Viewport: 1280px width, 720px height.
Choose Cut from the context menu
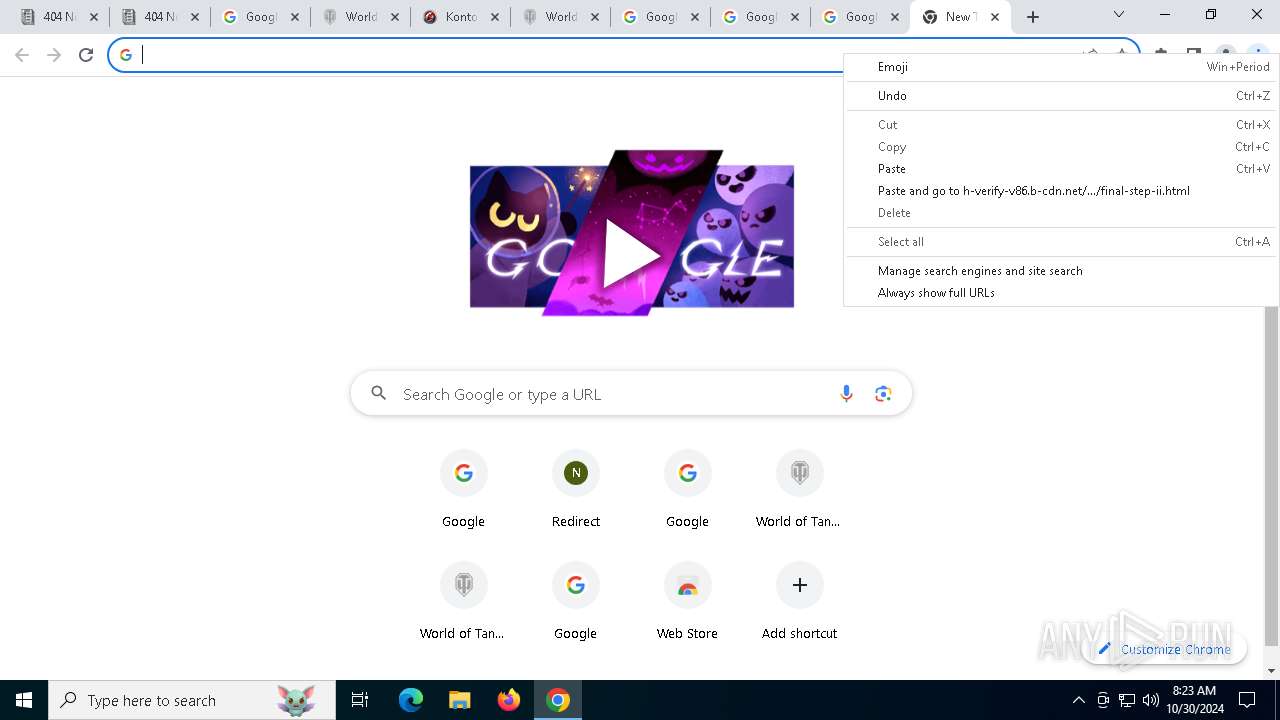point(1061,125)
